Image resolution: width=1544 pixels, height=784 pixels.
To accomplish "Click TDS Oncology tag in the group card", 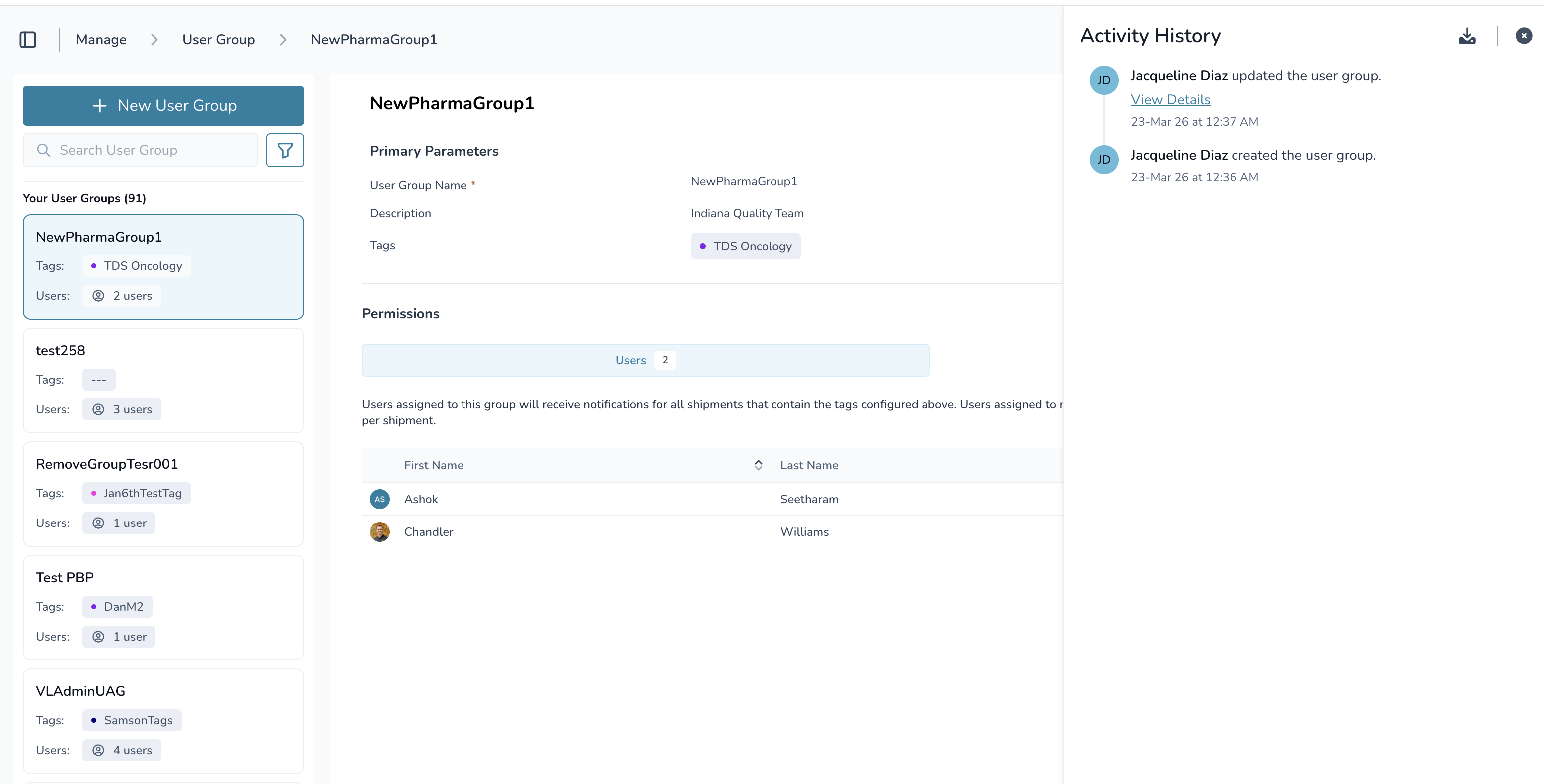I will pyautogui.click(x=136, y=266).
